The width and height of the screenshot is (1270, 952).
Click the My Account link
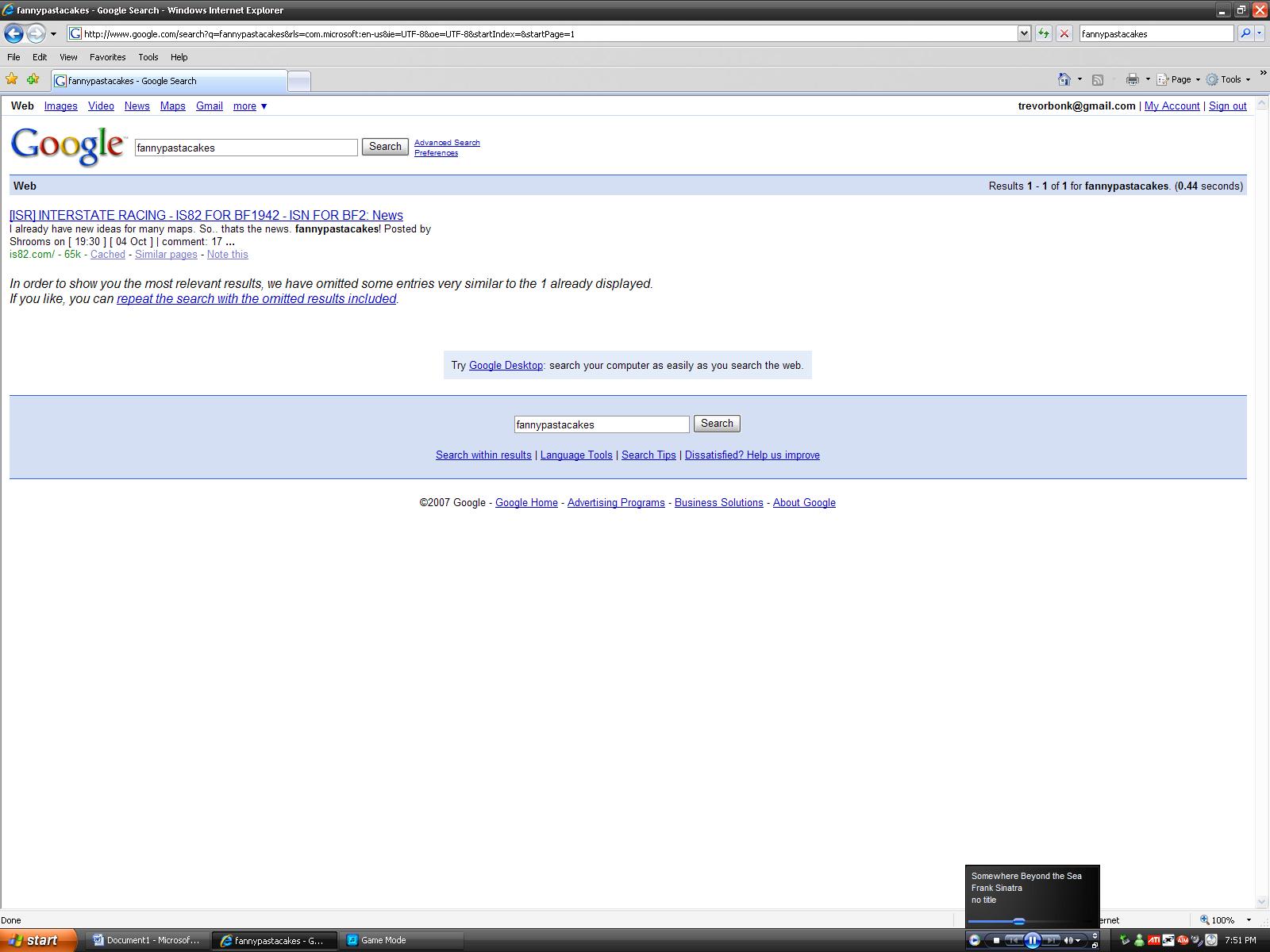(x=1172, y=106)
